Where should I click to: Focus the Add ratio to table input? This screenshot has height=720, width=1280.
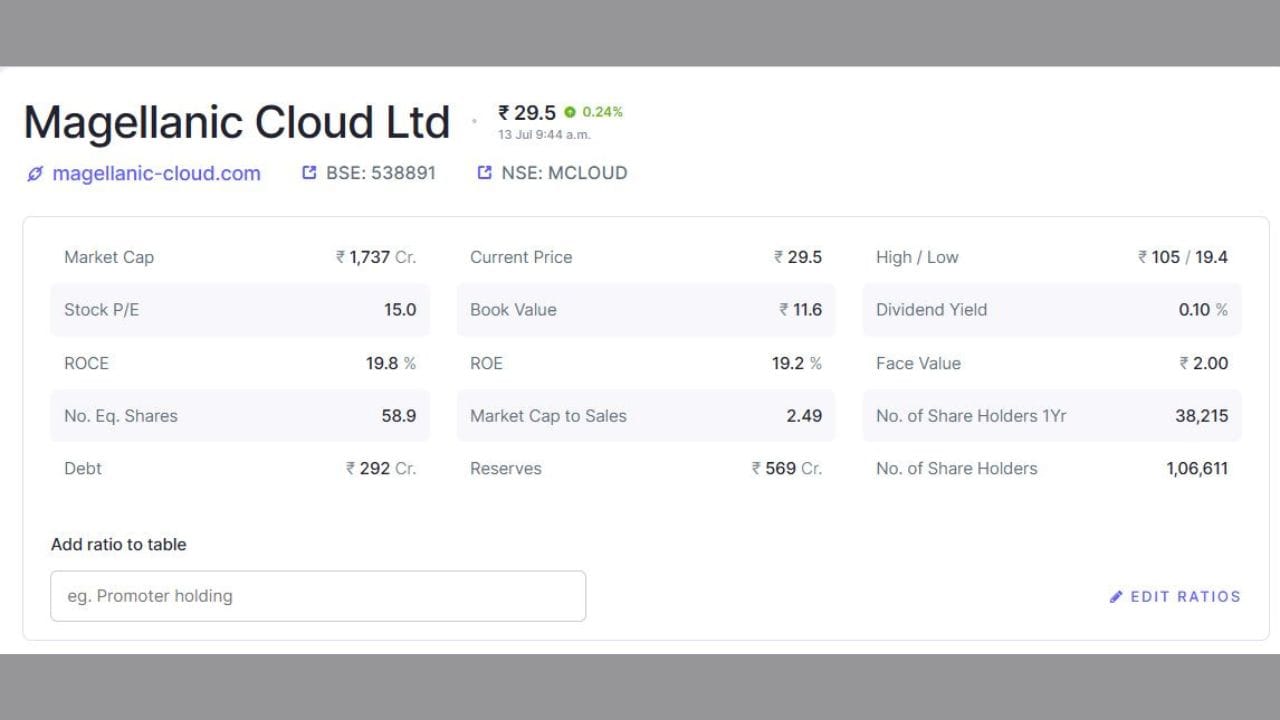pyautogui.click(x=318, y=596)
